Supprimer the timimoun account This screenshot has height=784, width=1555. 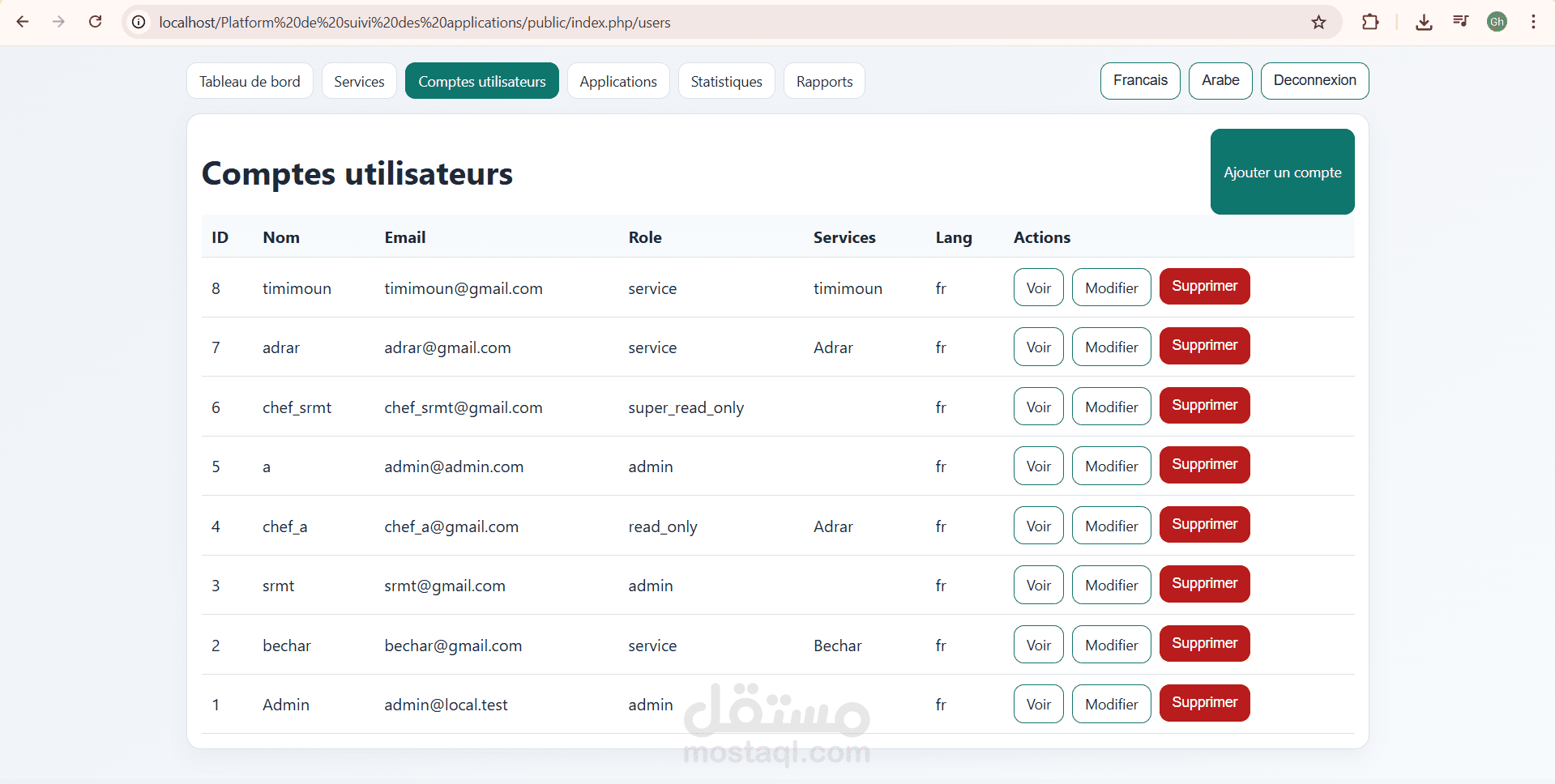(x=1203, y=286)
